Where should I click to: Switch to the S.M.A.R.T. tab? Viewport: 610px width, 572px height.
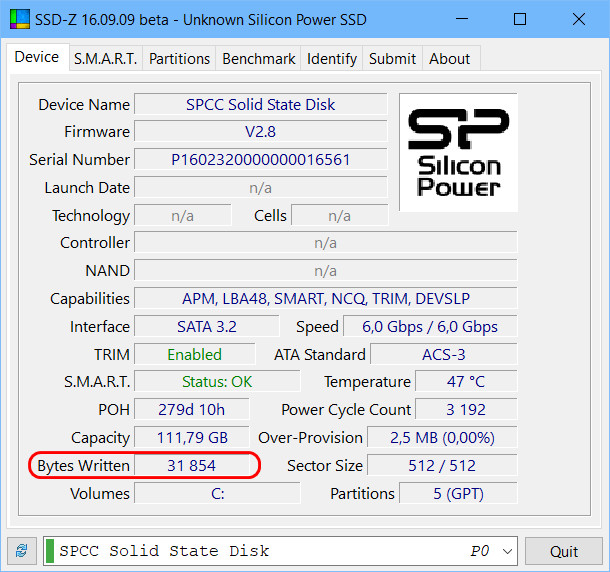[105, 59]
